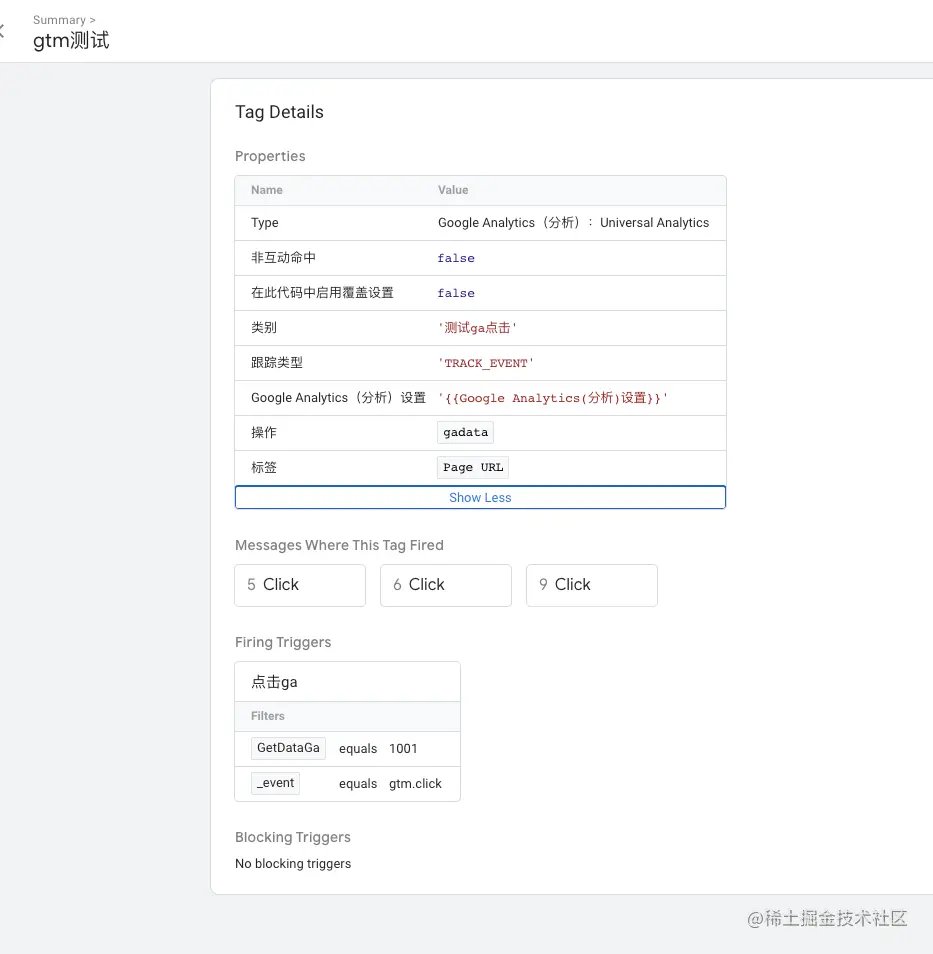Select the Messages Where This Tag Fired heading
This screenshot has height=954, width=933.
pos(339,545)
